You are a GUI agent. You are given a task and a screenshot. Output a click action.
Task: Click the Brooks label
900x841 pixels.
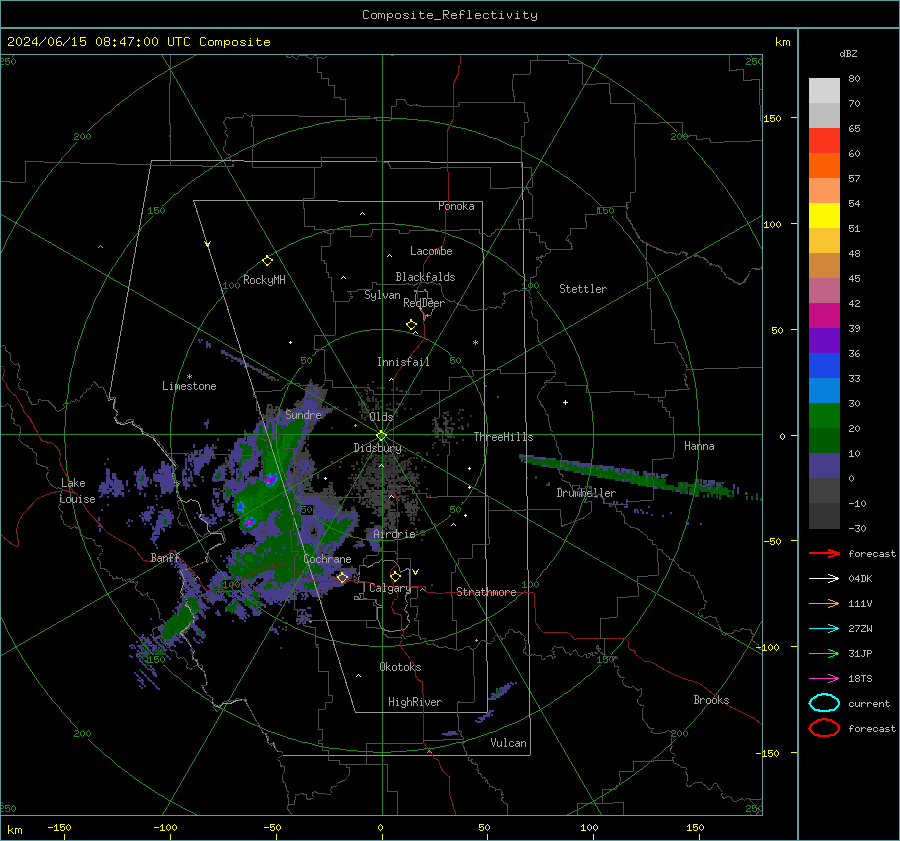click(x=711, y=700)
